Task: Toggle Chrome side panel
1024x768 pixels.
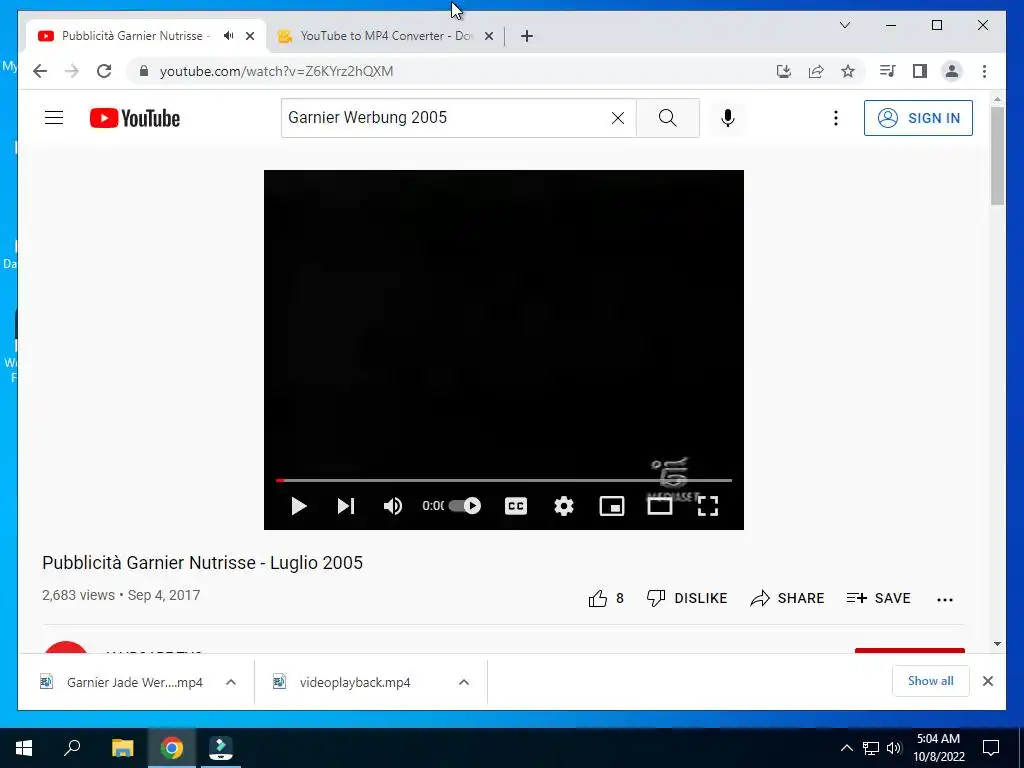Action: 920,71
